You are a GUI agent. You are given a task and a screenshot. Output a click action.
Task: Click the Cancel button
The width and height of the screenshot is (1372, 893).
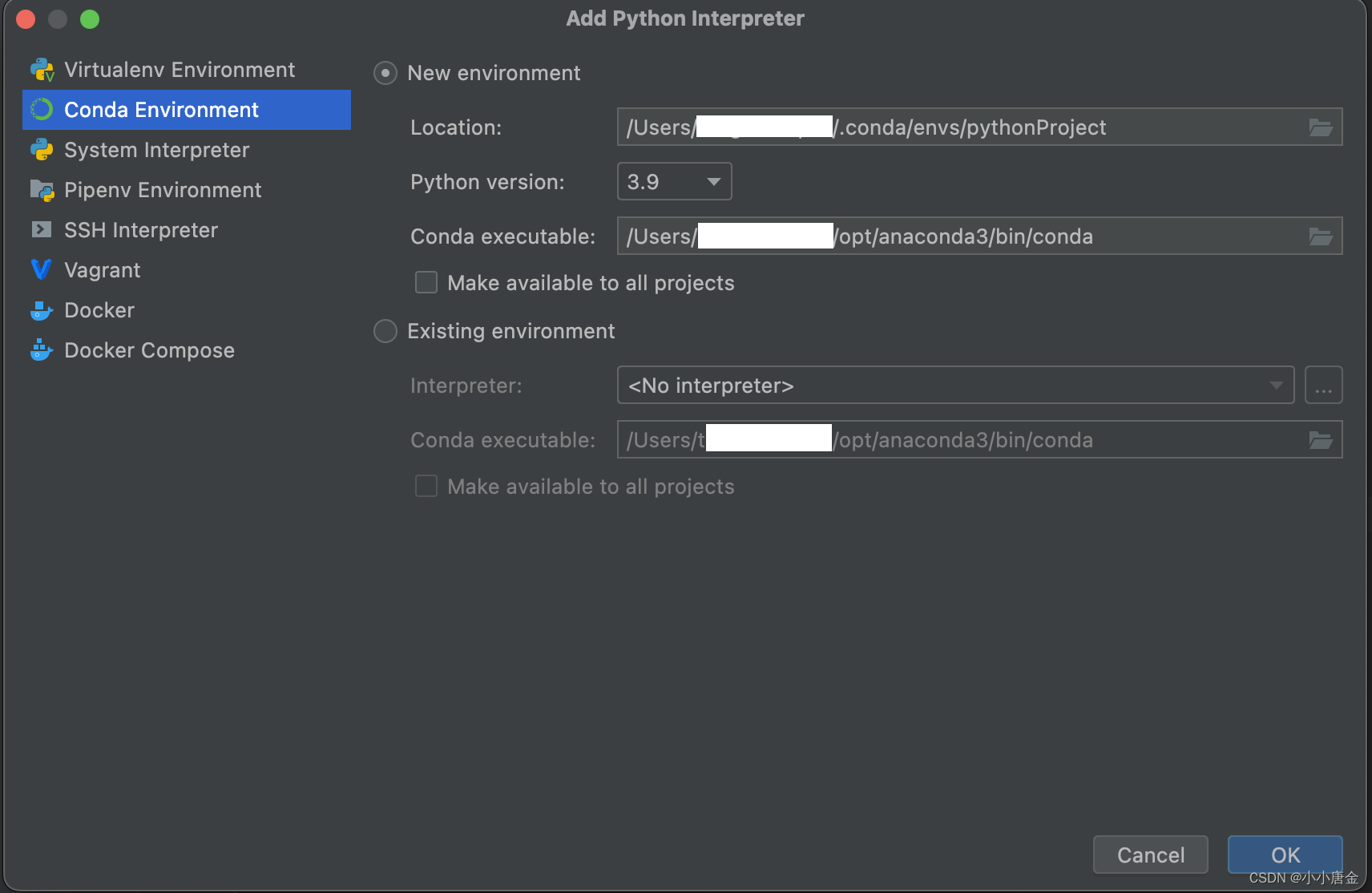coord(1151,855)
